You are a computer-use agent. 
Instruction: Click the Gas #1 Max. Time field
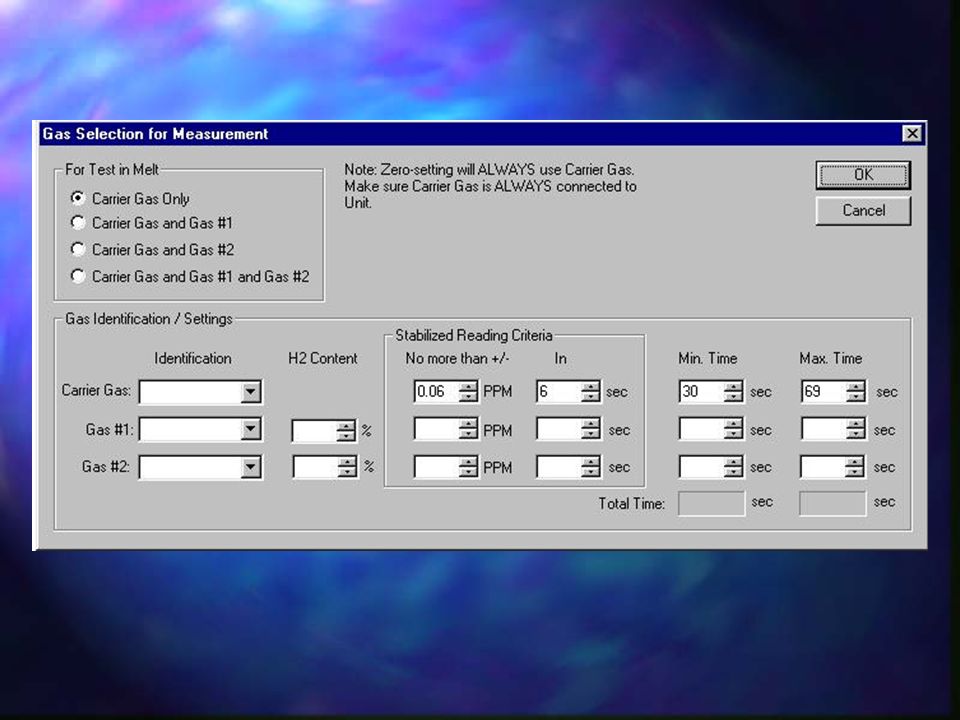824,429
